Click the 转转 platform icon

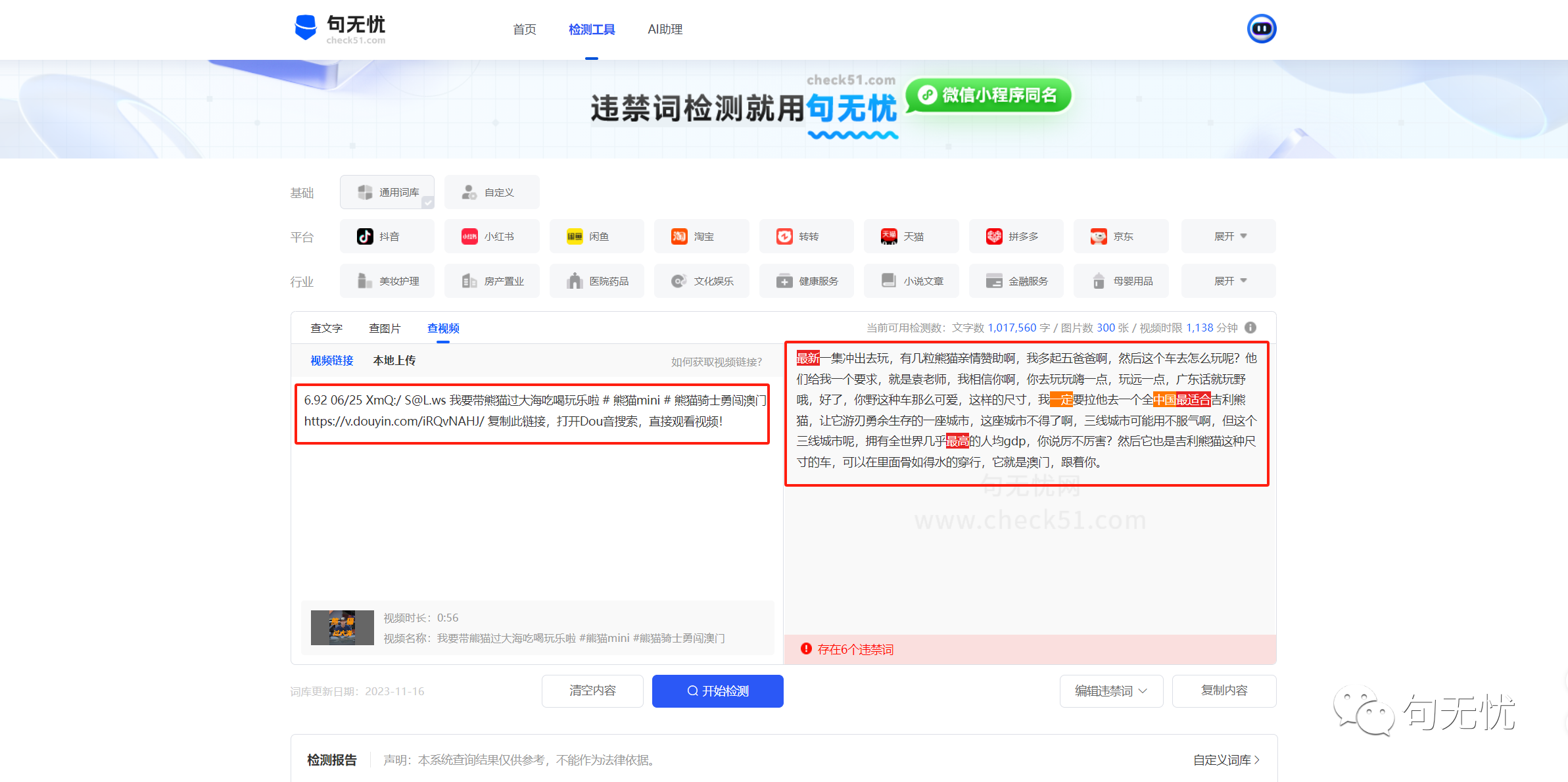point(784,237)
